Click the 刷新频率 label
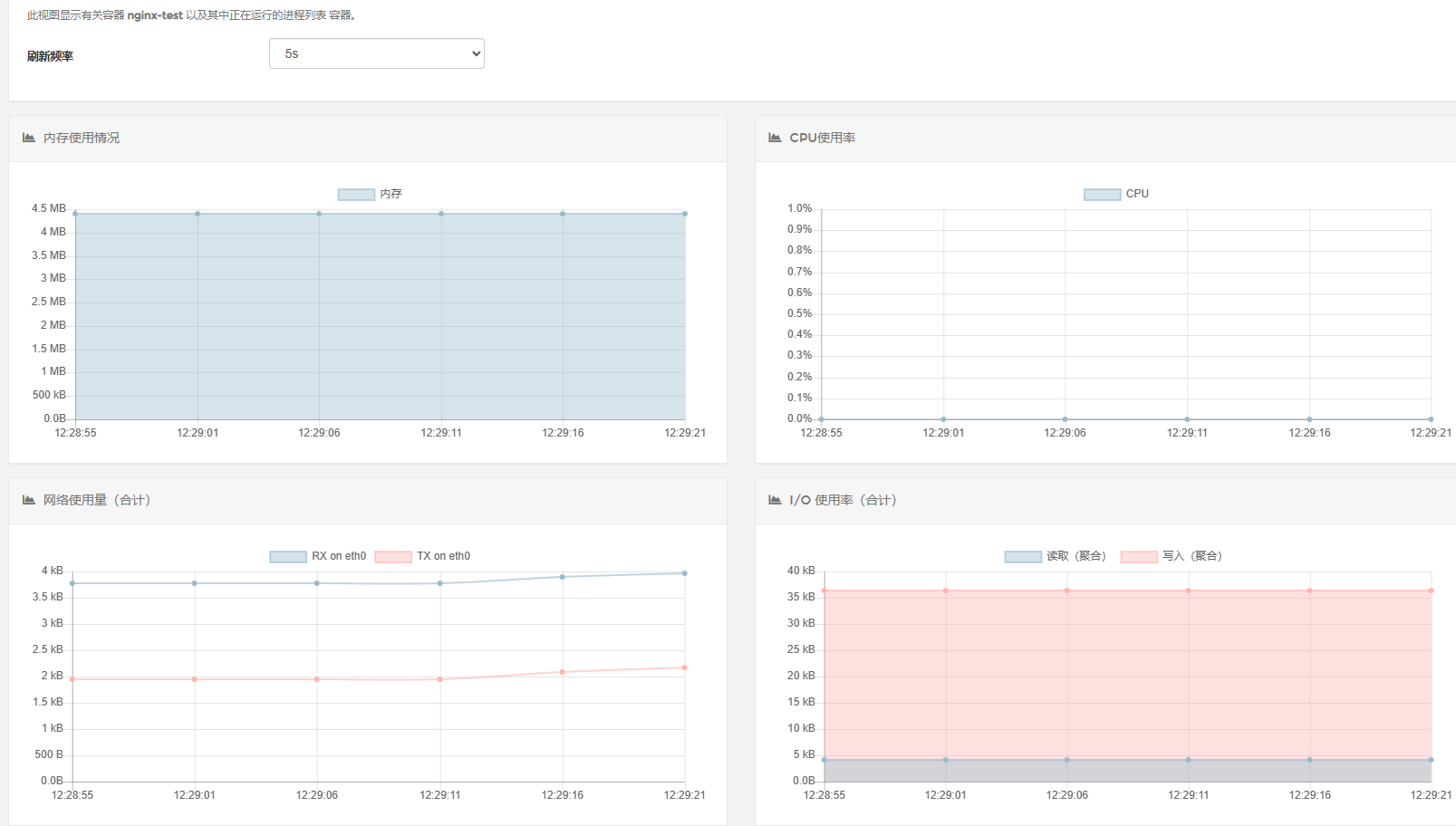The height and width of the screenshot is (826, 1456). (x=50, y=56)
